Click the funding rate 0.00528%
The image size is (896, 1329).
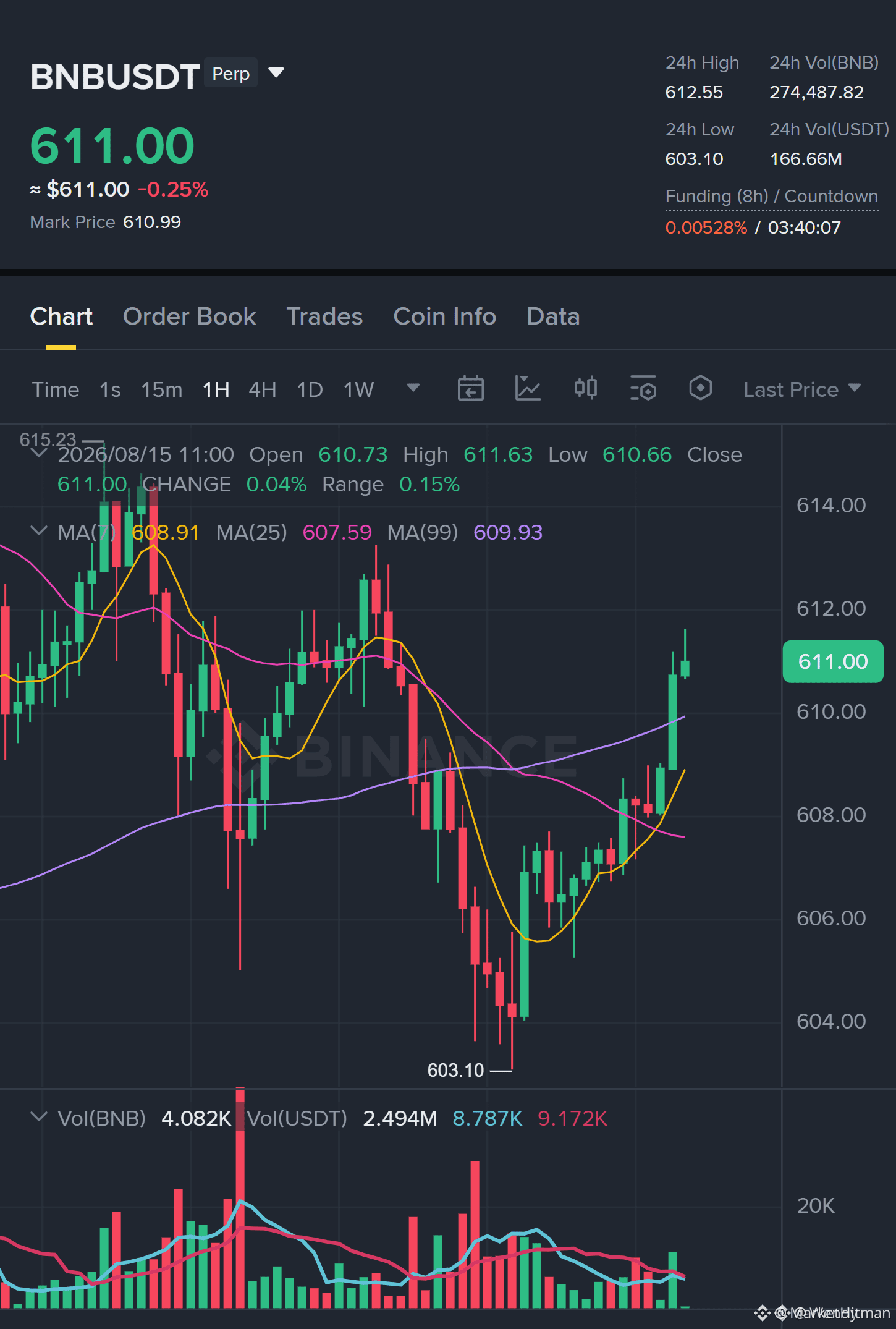(706, 227)
